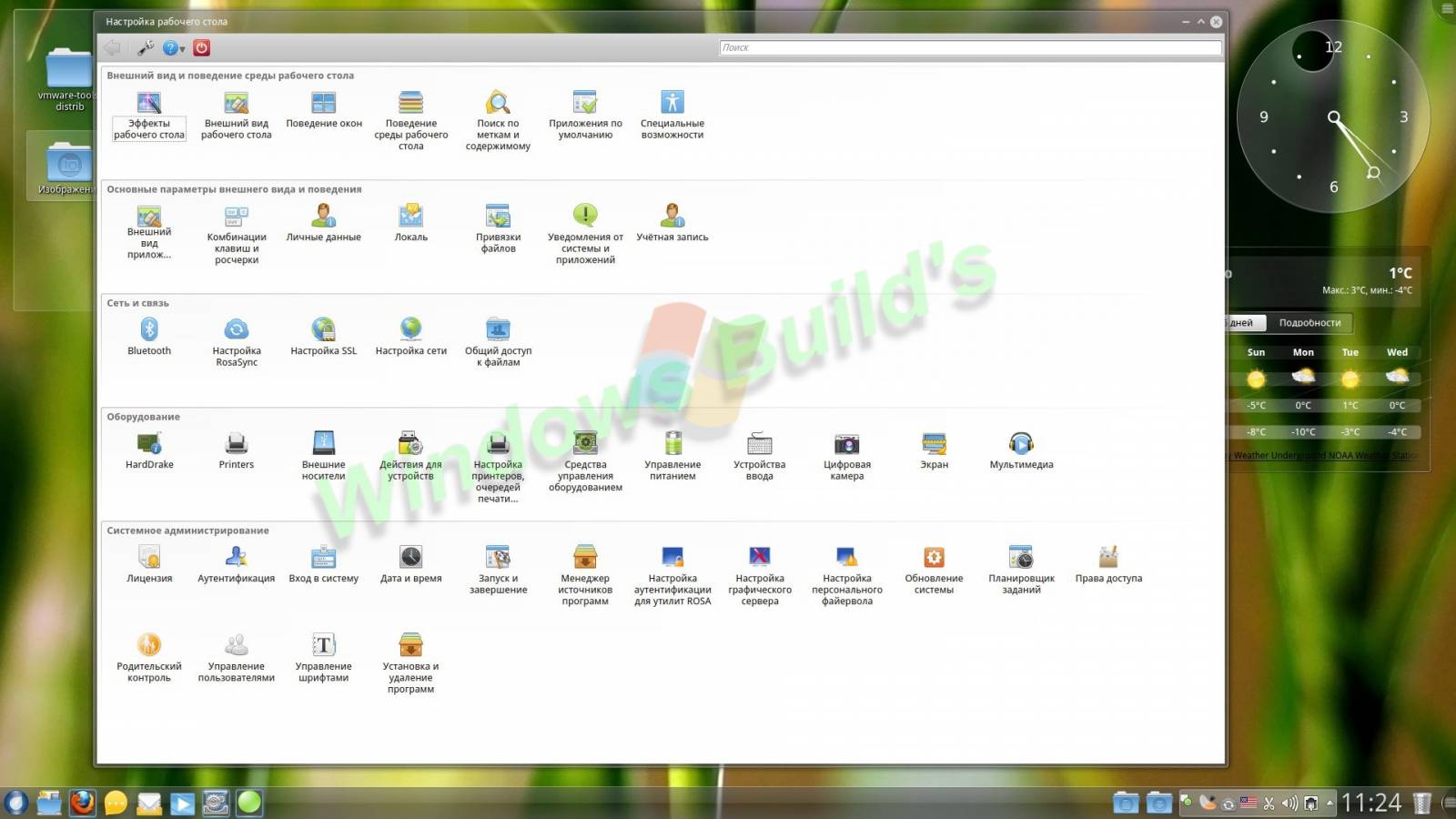Open Уведомления от системы и приложений
The height and width of the screenshot is (819, 1456).
pyautogui.click(x=585, y=235)
